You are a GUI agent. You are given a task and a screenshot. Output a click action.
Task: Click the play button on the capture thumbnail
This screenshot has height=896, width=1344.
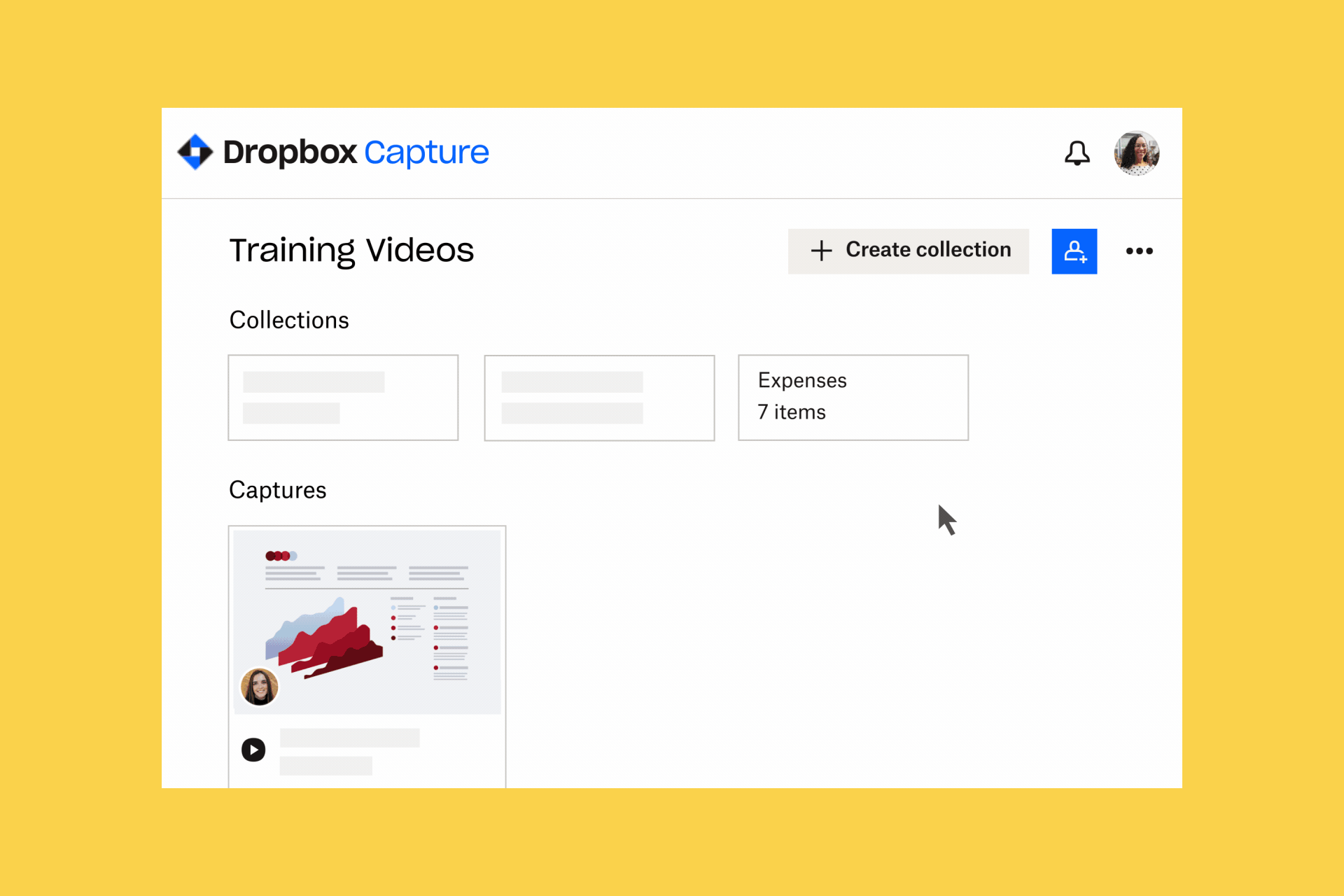(x=253, y=749)
